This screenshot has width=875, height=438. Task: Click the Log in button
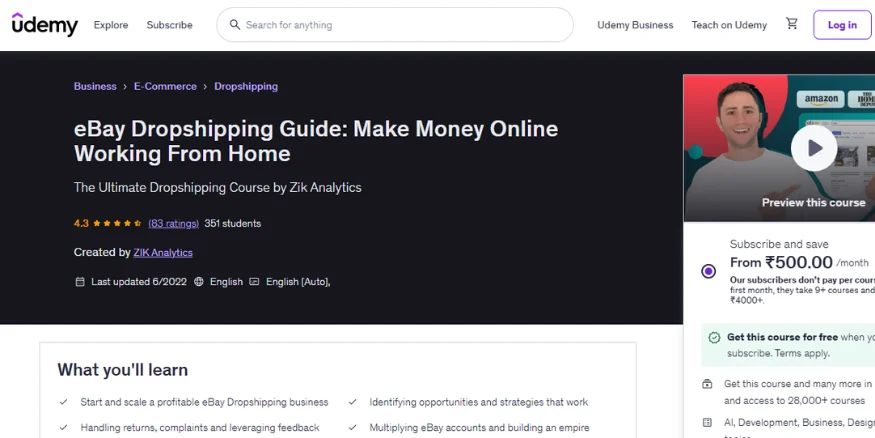point(842,25)
